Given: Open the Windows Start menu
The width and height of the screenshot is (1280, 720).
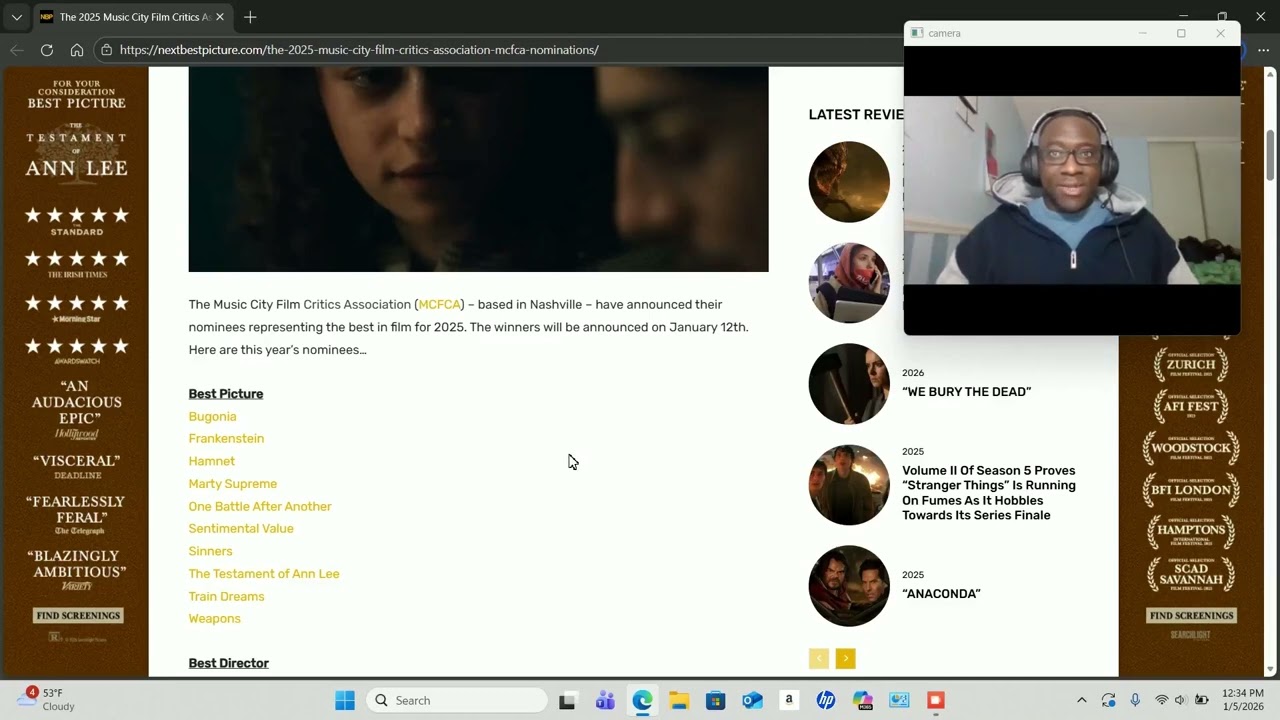Looking at the screenshot, I should [x=345, y=700].
